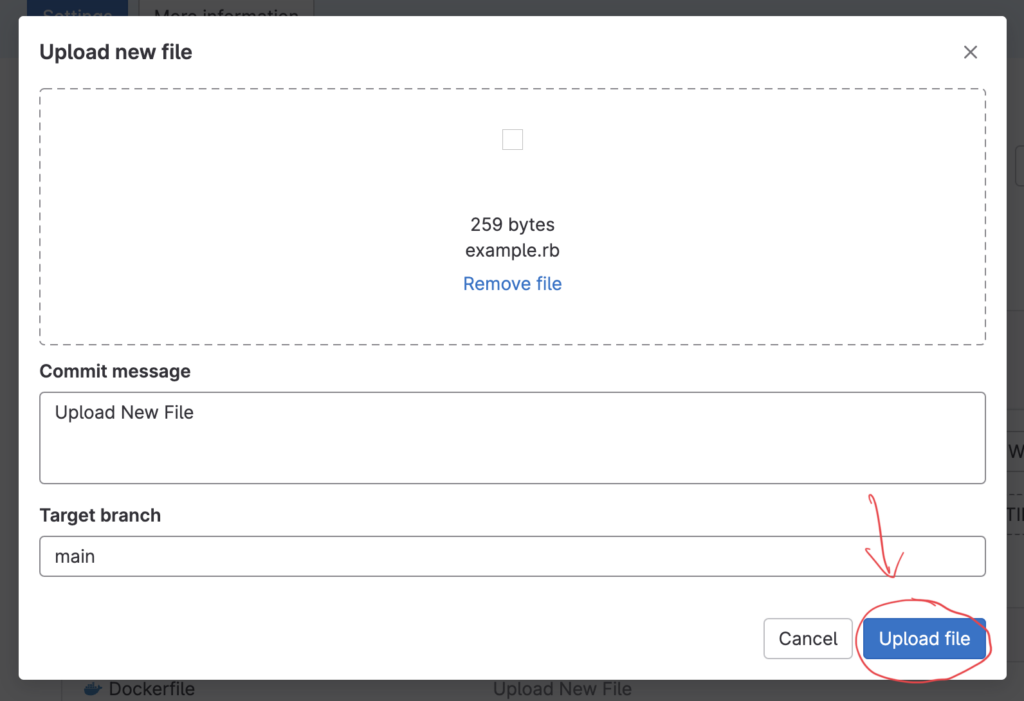Image resolution: width=1024 pixels, height=701 pixels.
Task: Click the 259 bytes file size text
Action: pyautogui.click(x=512, y=224)
